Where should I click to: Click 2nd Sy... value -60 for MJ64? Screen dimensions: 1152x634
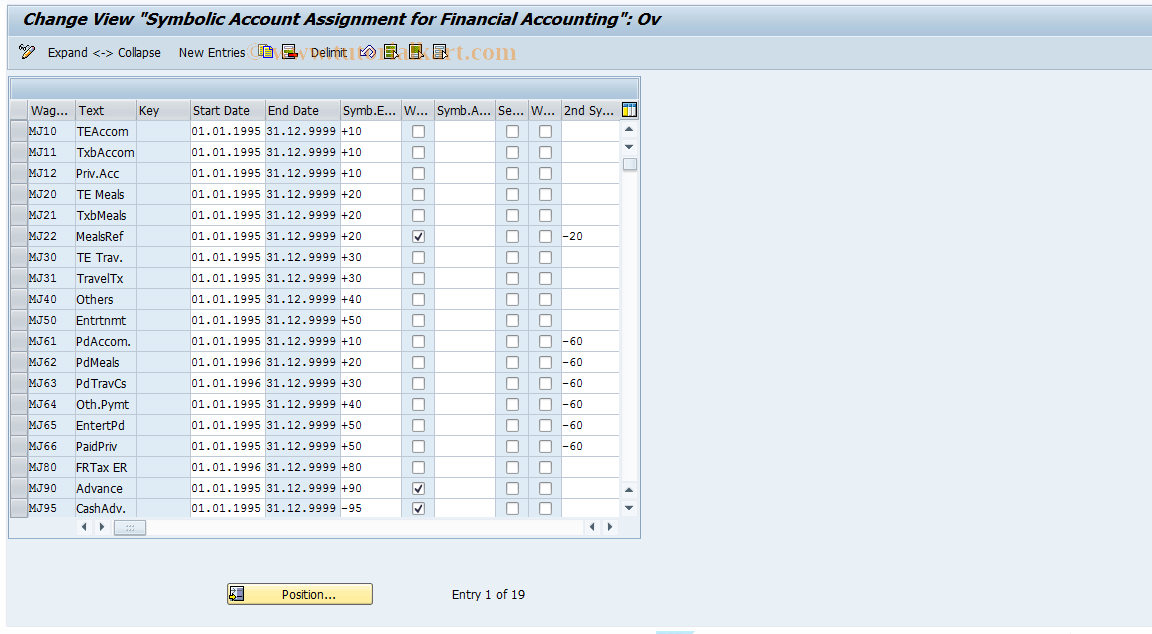click(x=590, y=405)
